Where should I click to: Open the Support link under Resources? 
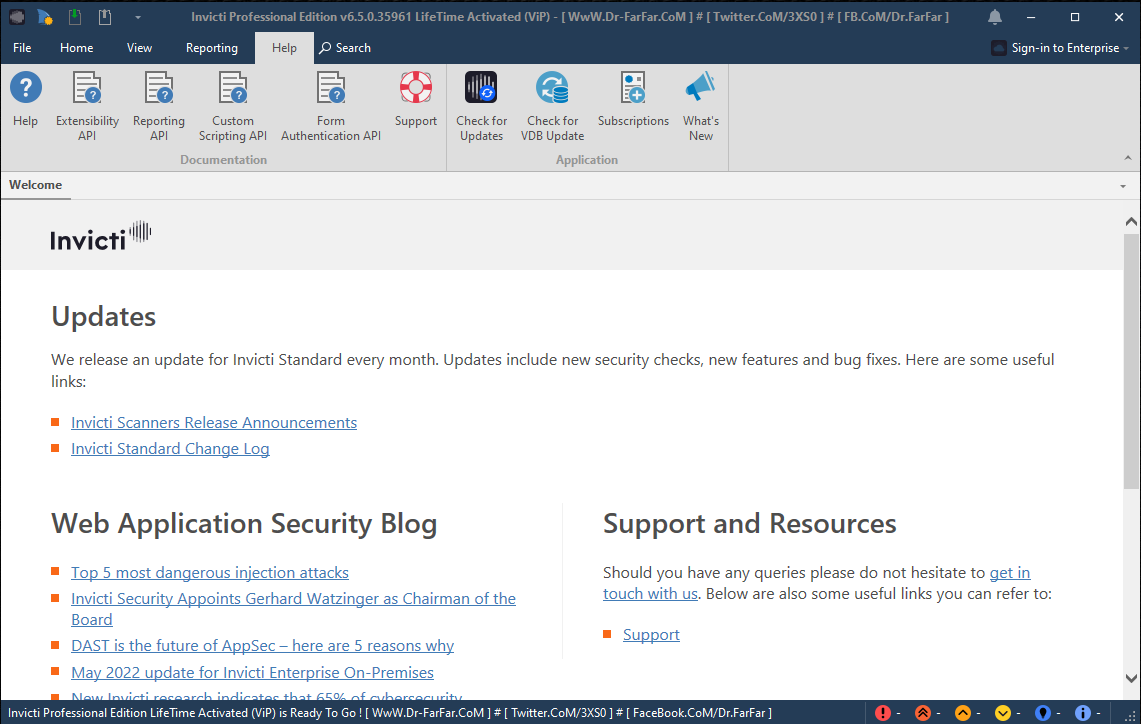[x=651, y=635]
